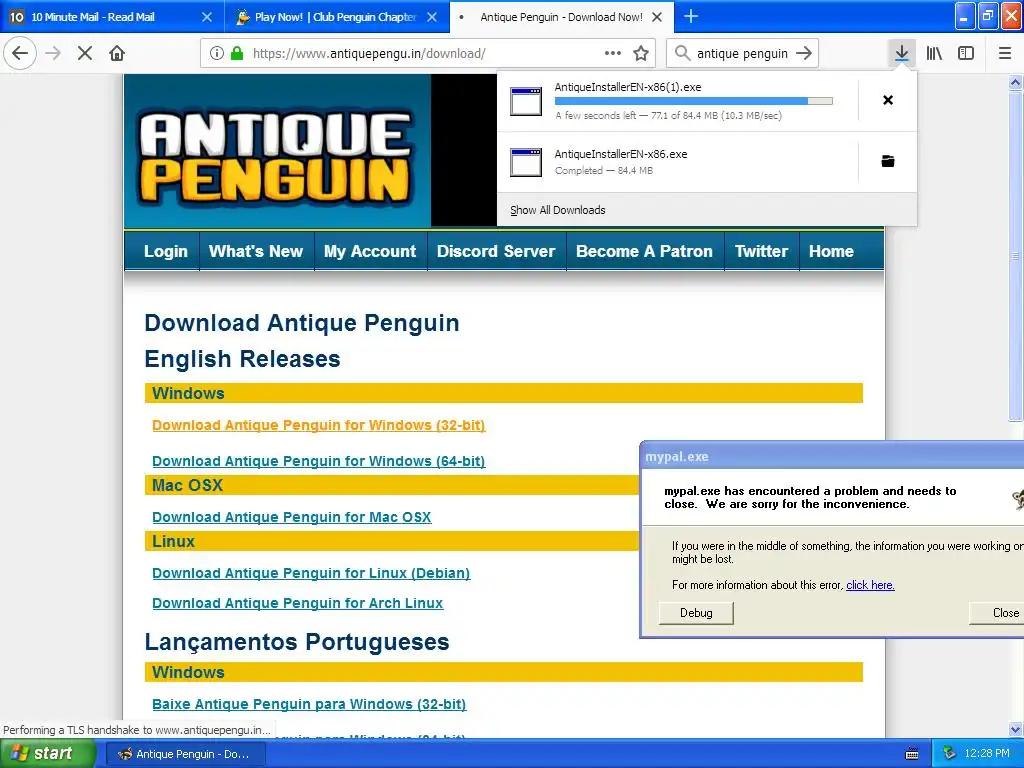Open the hamburger application menu
The width and height of the screenshot is (1024, 768).
pyautogui.click(x=1005, y=53)
